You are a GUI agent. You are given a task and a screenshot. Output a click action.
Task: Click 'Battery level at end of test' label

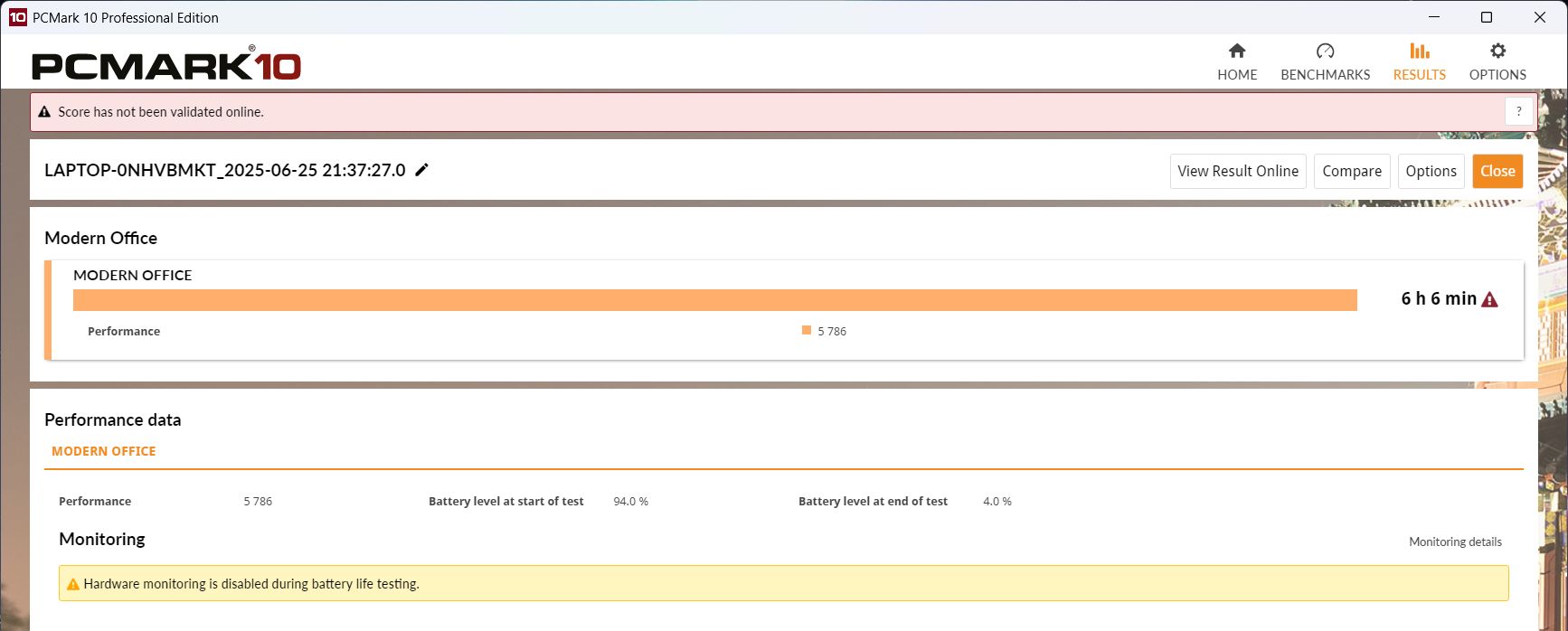pyautogui.click(x=873, y=501)
